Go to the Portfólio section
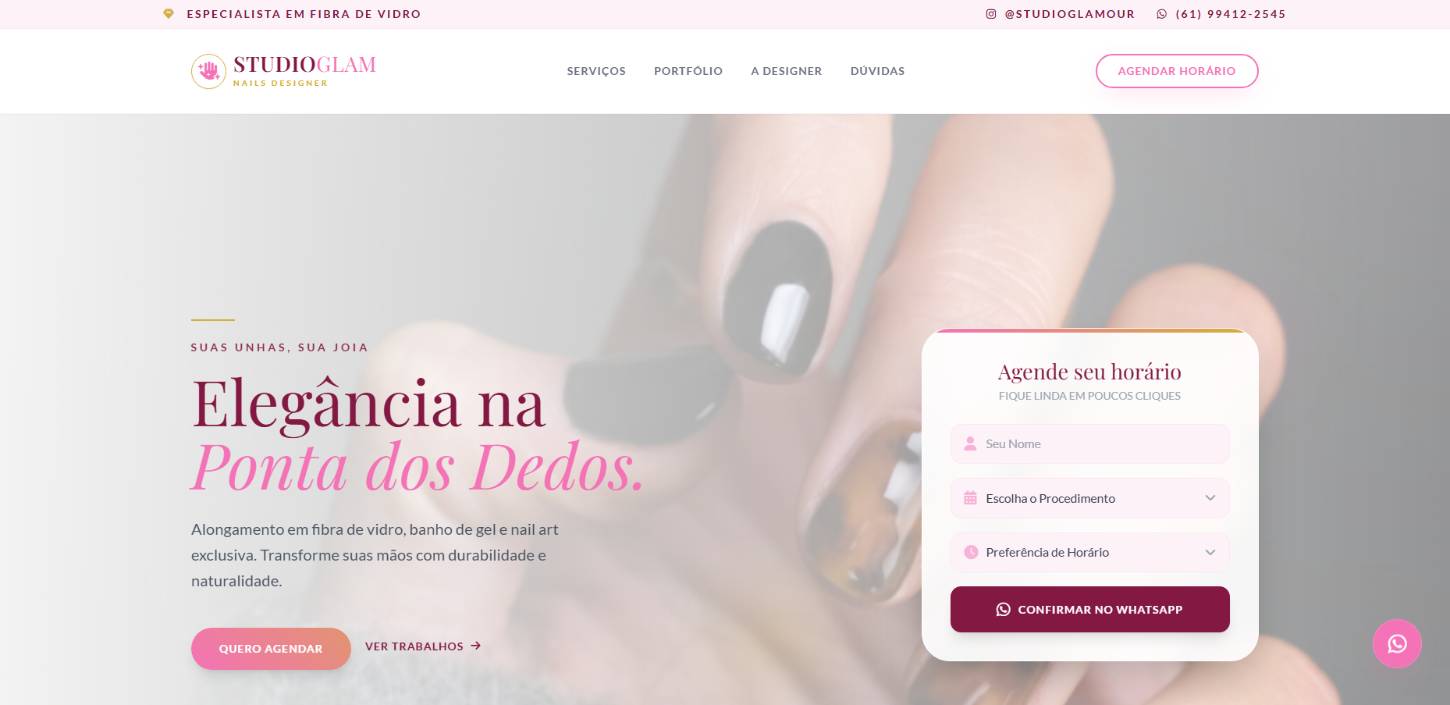The image size is (1450, 705). pyautogui.click(x=688, y=71)
